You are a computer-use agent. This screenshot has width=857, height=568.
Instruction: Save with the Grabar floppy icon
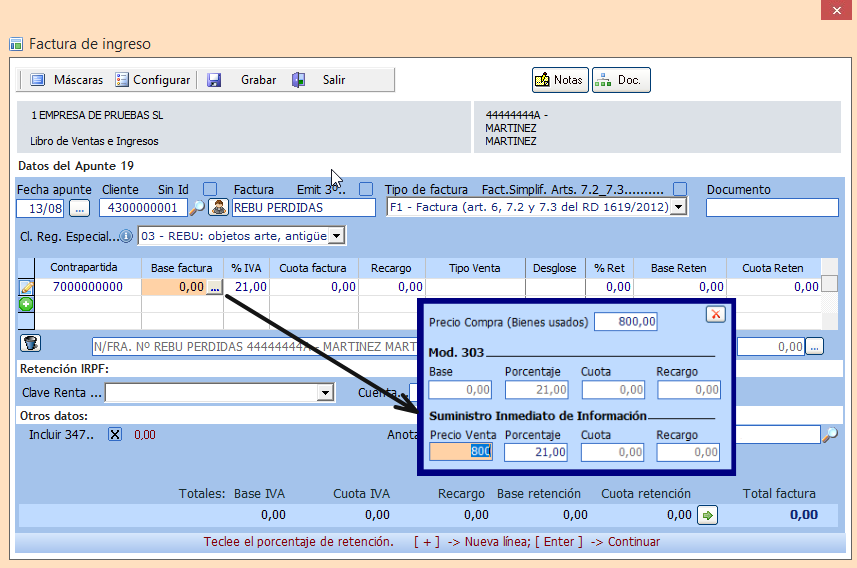pyautogui.click(x=214, y=80)
